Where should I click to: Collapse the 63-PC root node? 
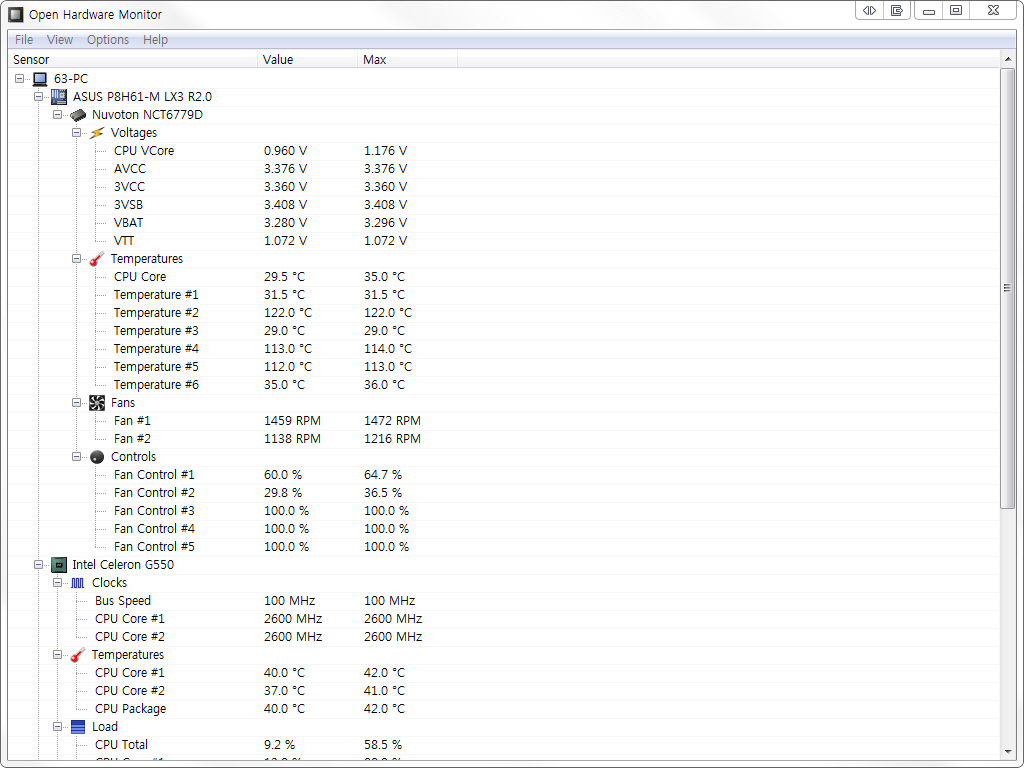[x=20, y=78]
